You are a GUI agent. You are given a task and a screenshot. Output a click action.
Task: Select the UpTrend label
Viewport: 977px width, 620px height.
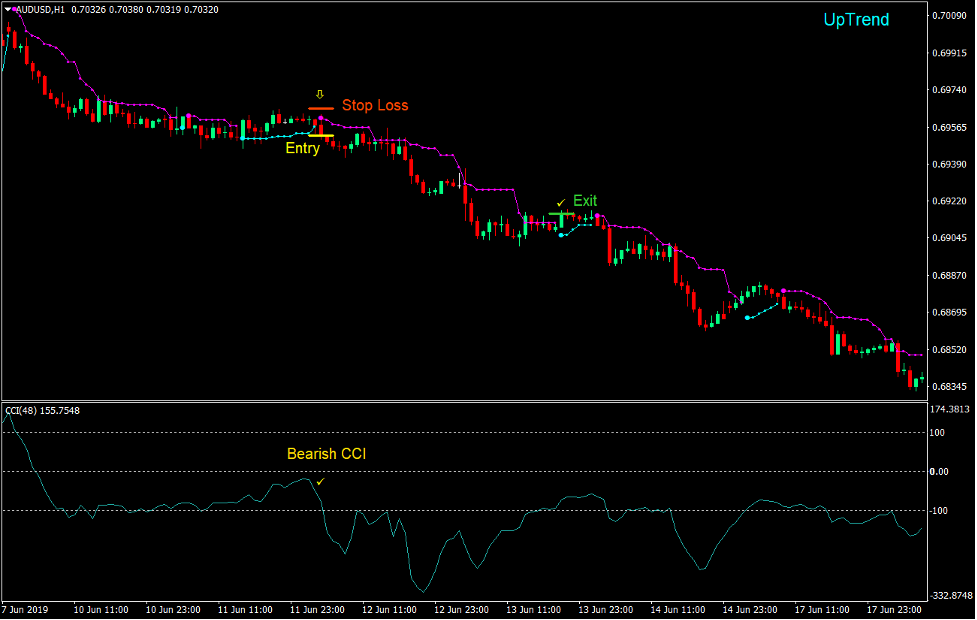tap(856, 20)
